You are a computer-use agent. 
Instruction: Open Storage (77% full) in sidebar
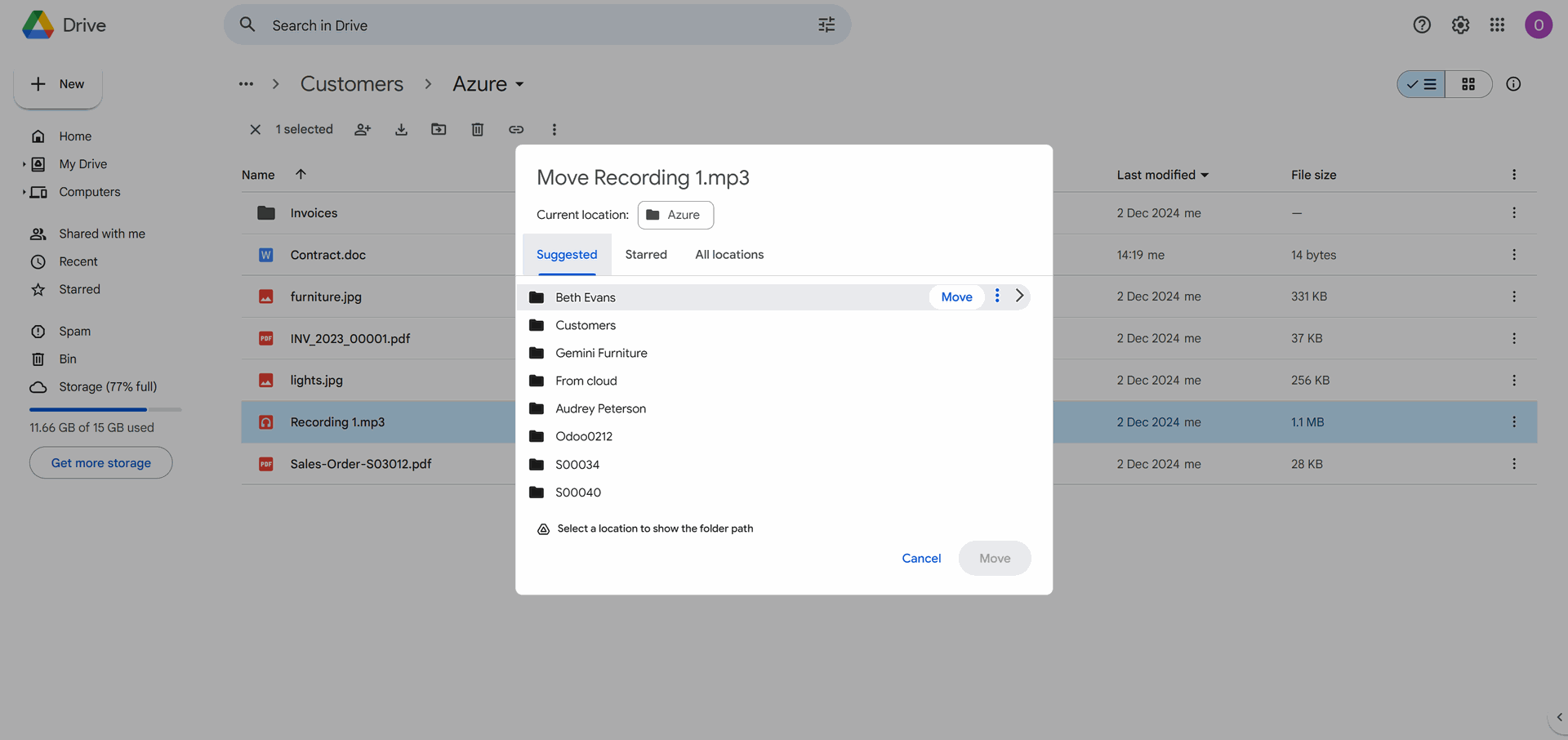tap(108, 387)
